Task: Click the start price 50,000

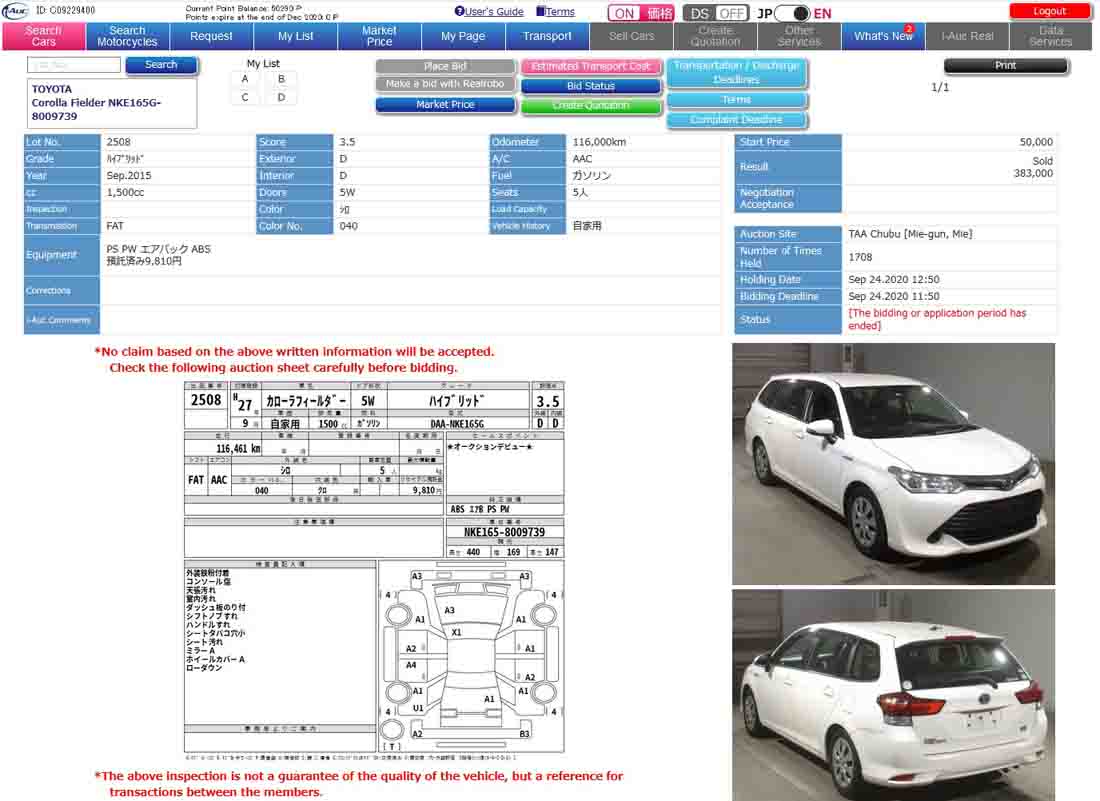Action: [1036, 142]
